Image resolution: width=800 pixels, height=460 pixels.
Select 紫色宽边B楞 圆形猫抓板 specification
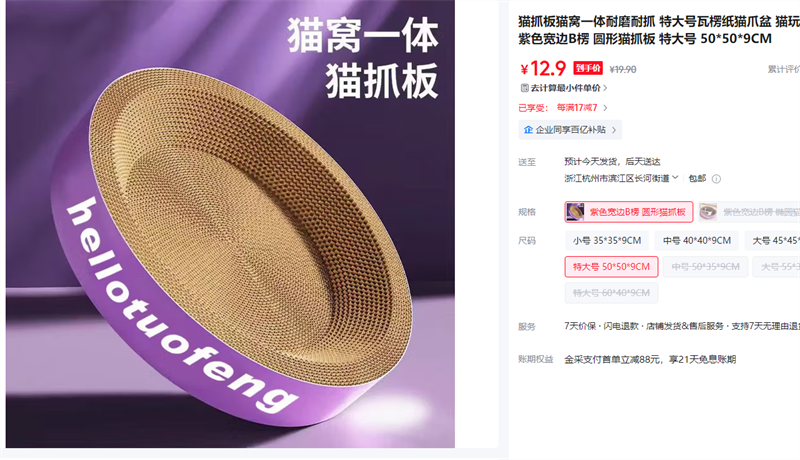pyautogui.click(x=629, y=212)
